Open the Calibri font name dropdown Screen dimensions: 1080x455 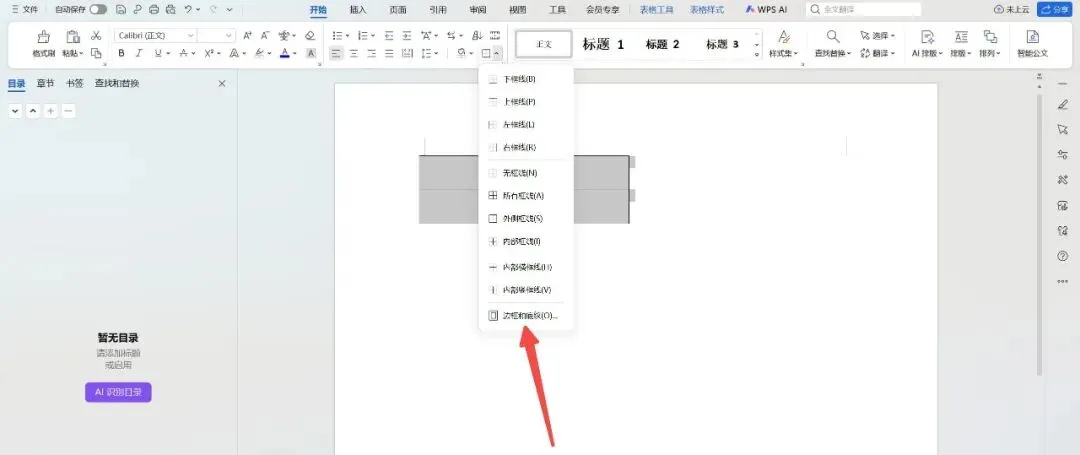pos(191,35)
